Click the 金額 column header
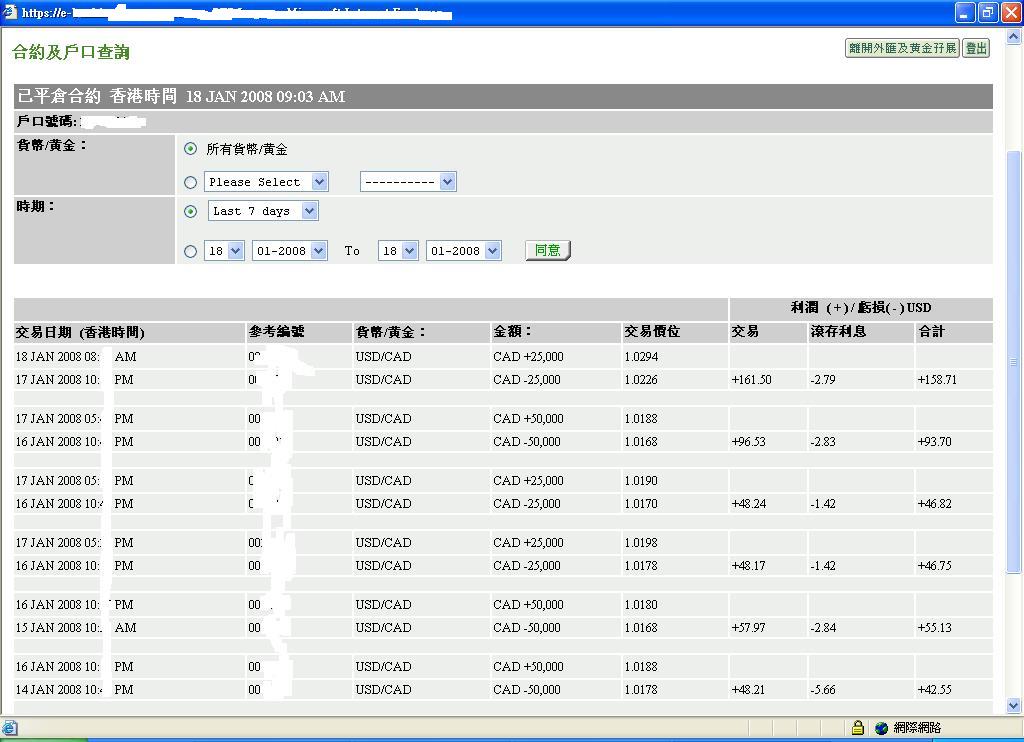Viewport: 1024px width, 742px height. (x=513, y=332)
